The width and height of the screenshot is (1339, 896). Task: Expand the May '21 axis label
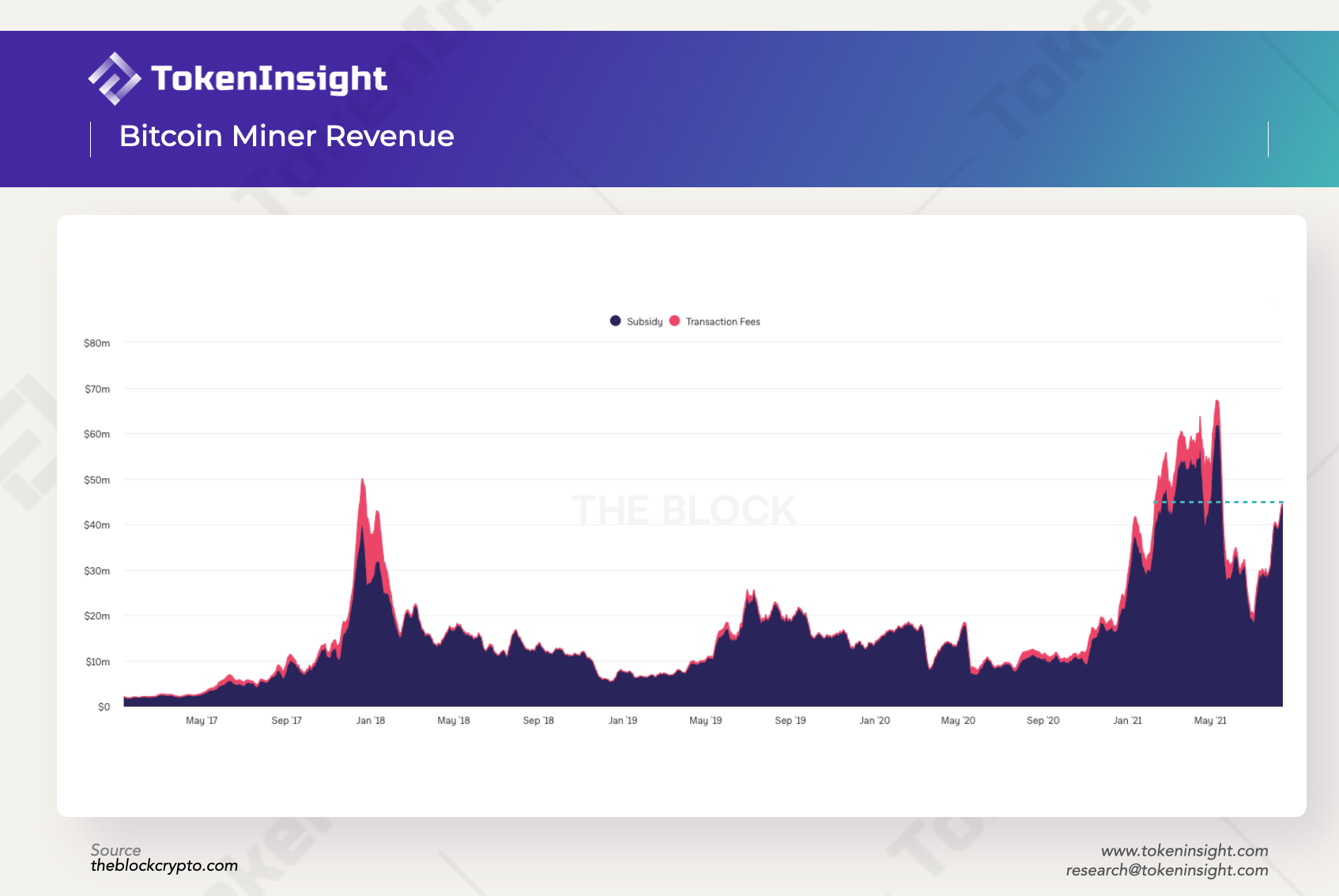click(1212, 721)
